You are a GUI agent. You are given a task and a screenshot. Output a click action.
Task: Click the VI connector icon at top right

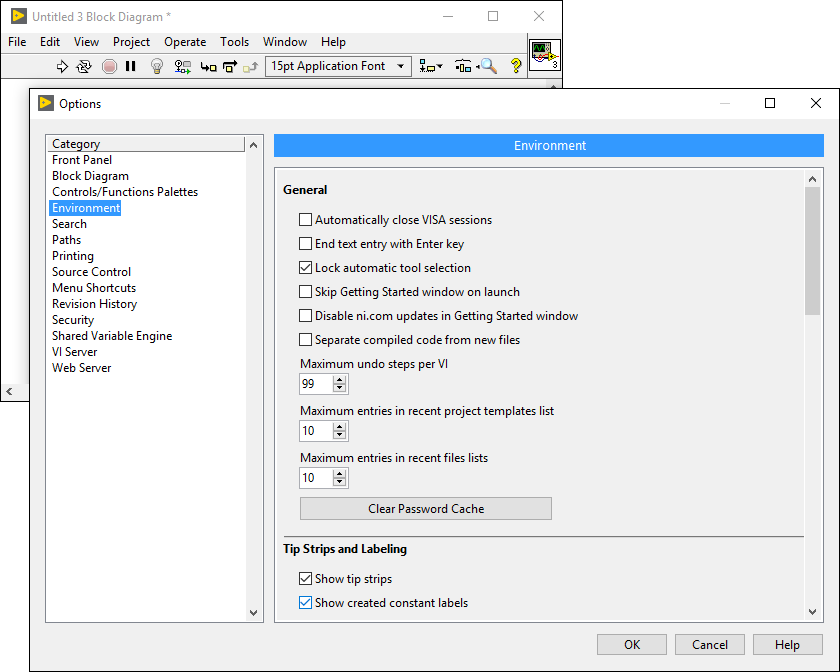(545, 55)
